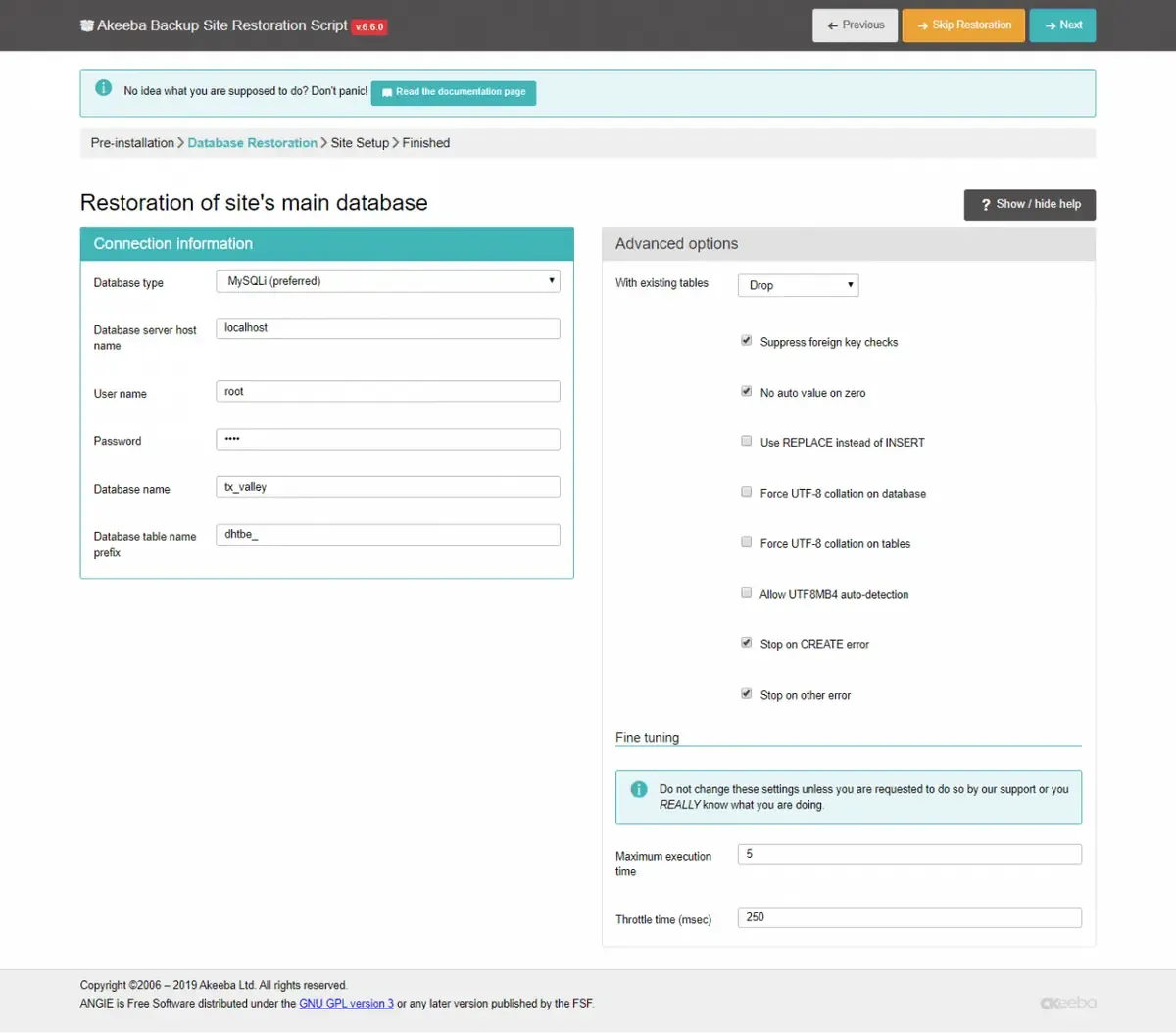This screenshot has width=1176, height=1034.
Task: Open the With existing tables dropdown
Action: click(799, 285)
